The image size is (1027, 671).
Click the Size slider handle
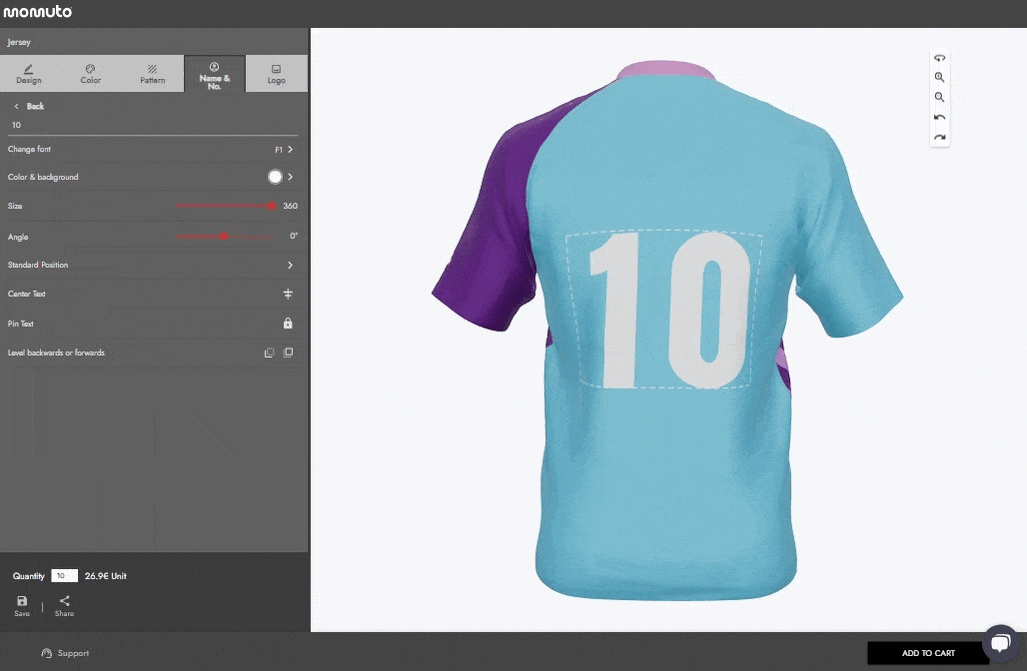(271, 206)
